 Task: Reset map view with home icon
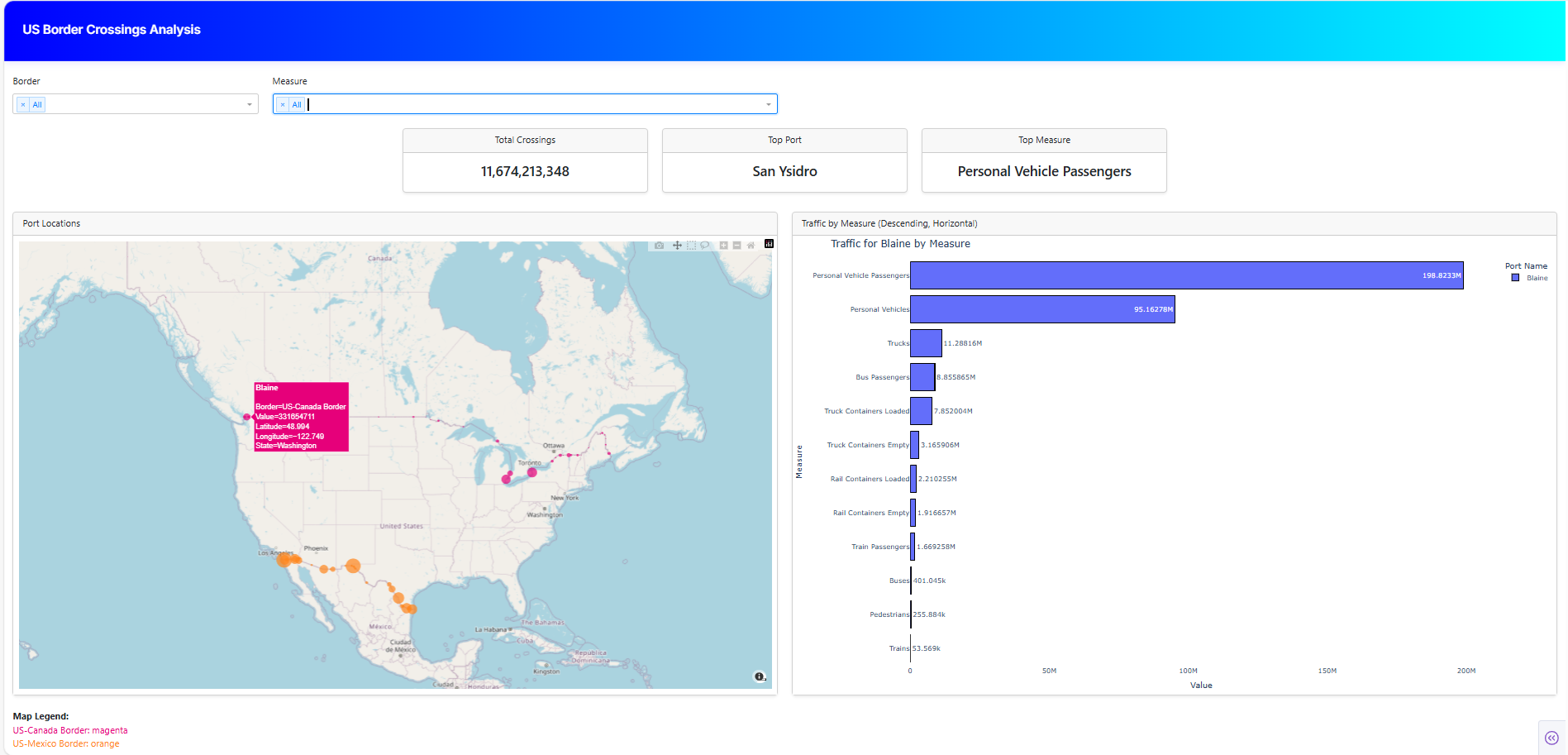click(x=751, y=246)
